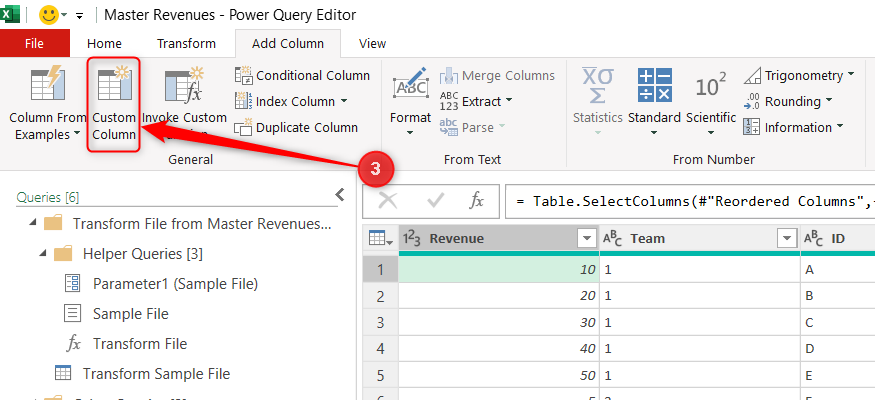Collapse the Queries pane with the chevron

coord(340,194)
